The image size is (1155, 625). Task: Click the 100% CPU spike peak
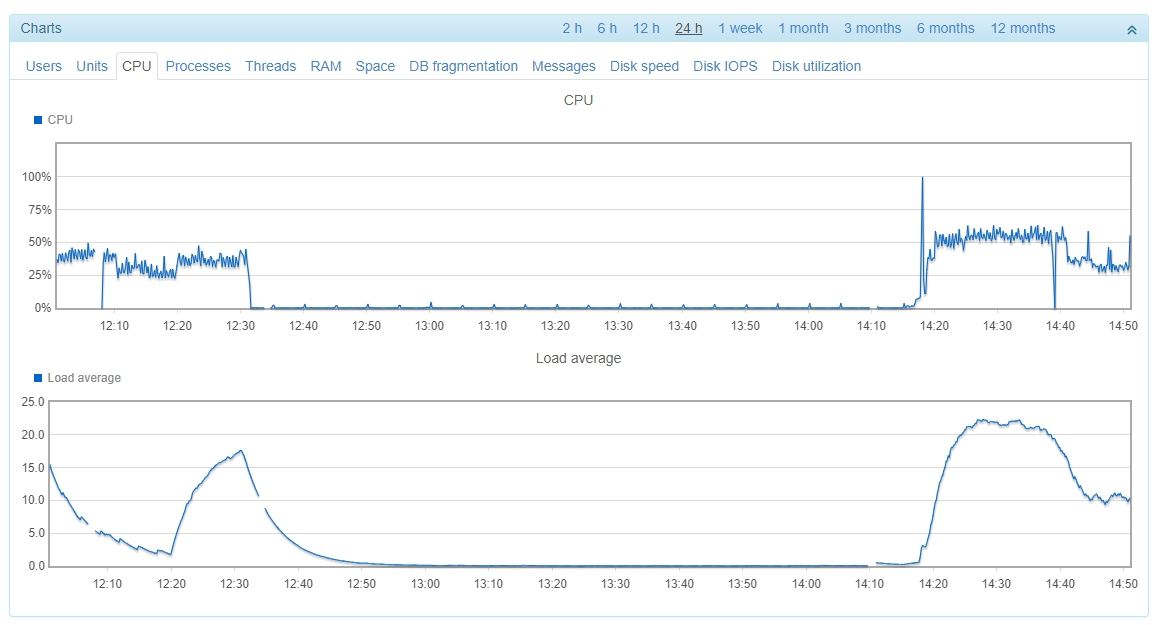(x=922, y=179)
